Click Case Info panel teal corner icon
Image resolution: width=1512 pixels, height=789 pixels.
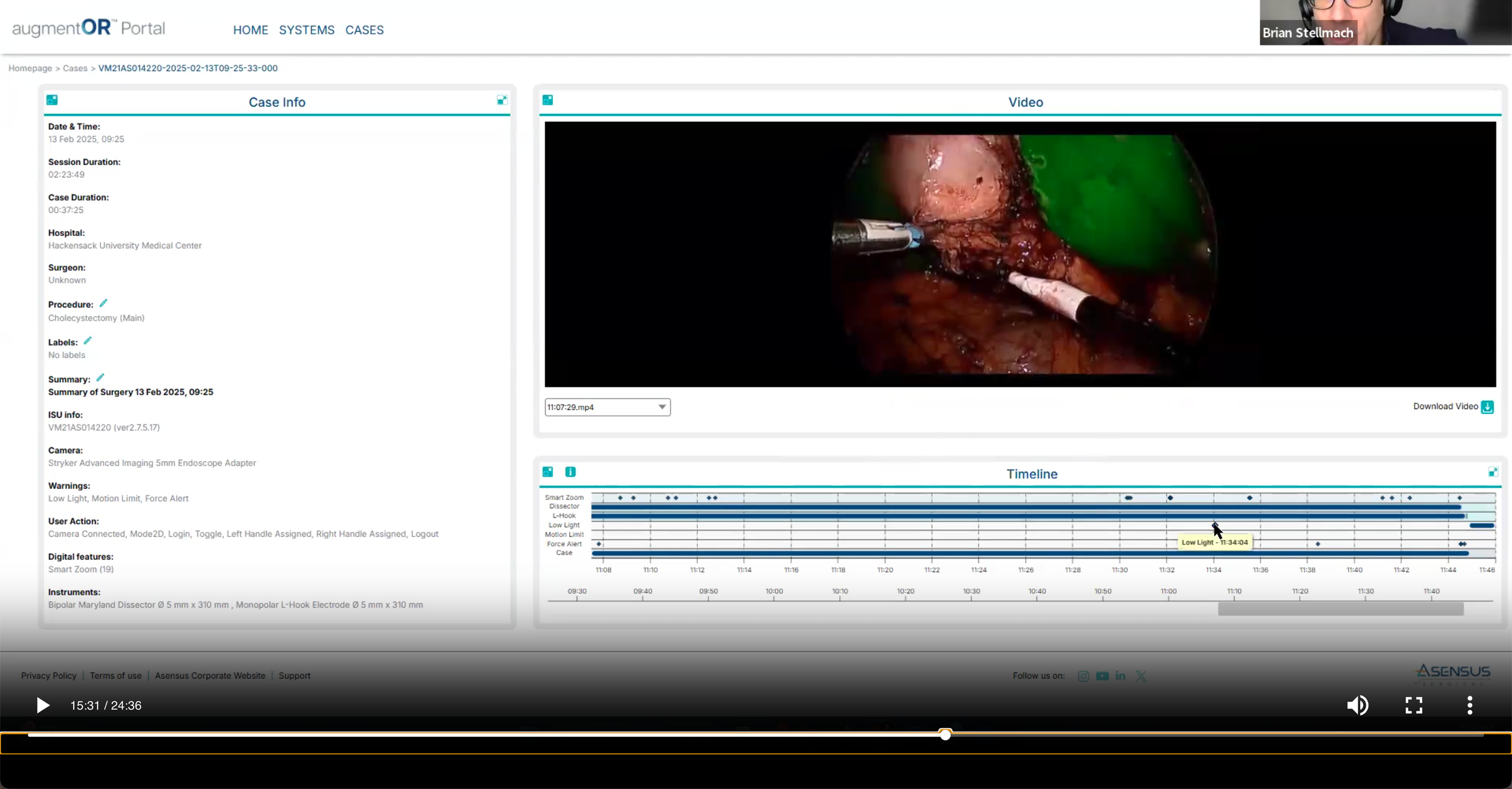click(x=52, y=100)
